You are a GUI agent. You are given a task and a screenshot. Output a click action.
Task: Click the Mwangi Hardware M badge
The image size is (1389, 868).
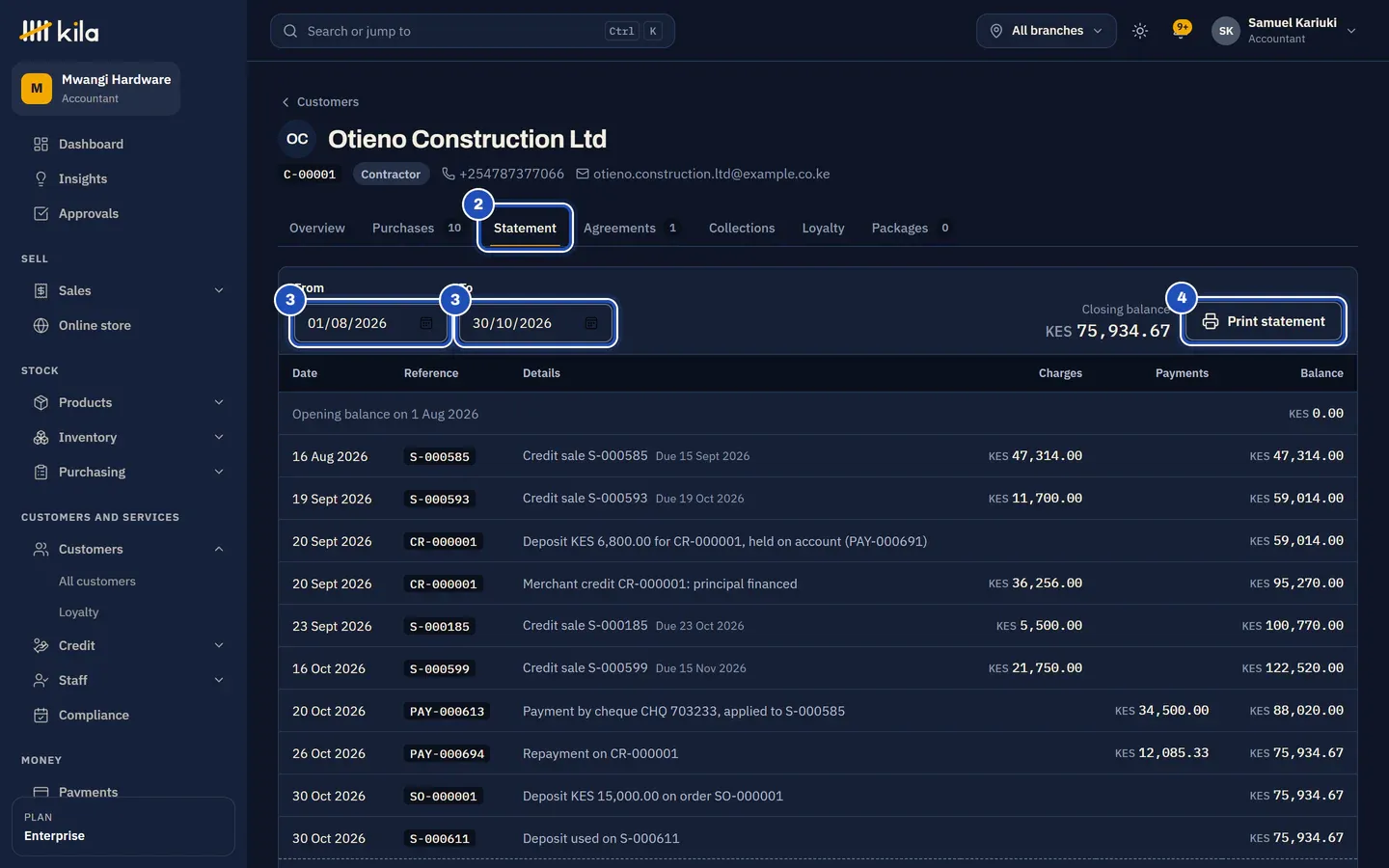coord(37,89)
